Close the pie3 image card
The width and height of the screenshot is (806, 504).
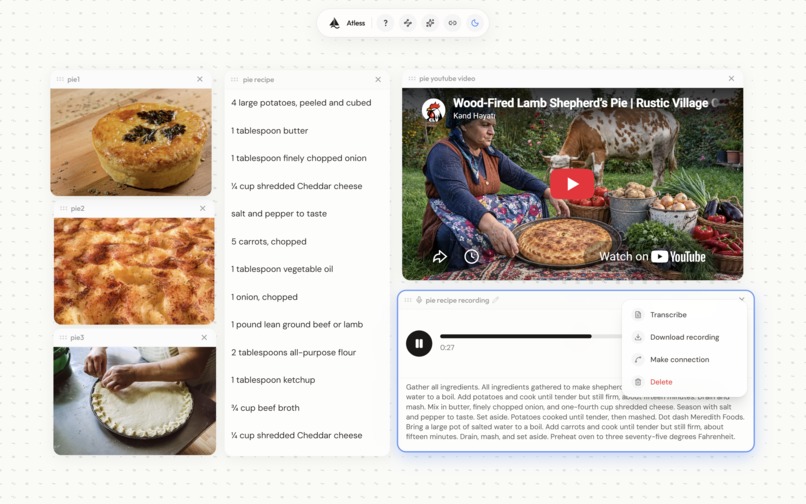pyautogui.click(x=204, y=337)
